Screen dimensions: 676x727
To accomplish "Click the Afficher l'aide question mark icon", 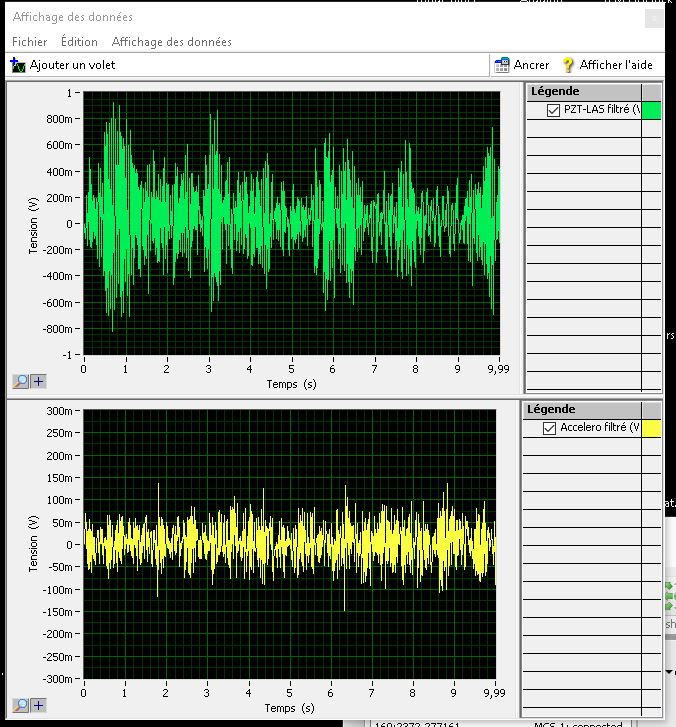I will pyautogui.click(x=568, y=65).
